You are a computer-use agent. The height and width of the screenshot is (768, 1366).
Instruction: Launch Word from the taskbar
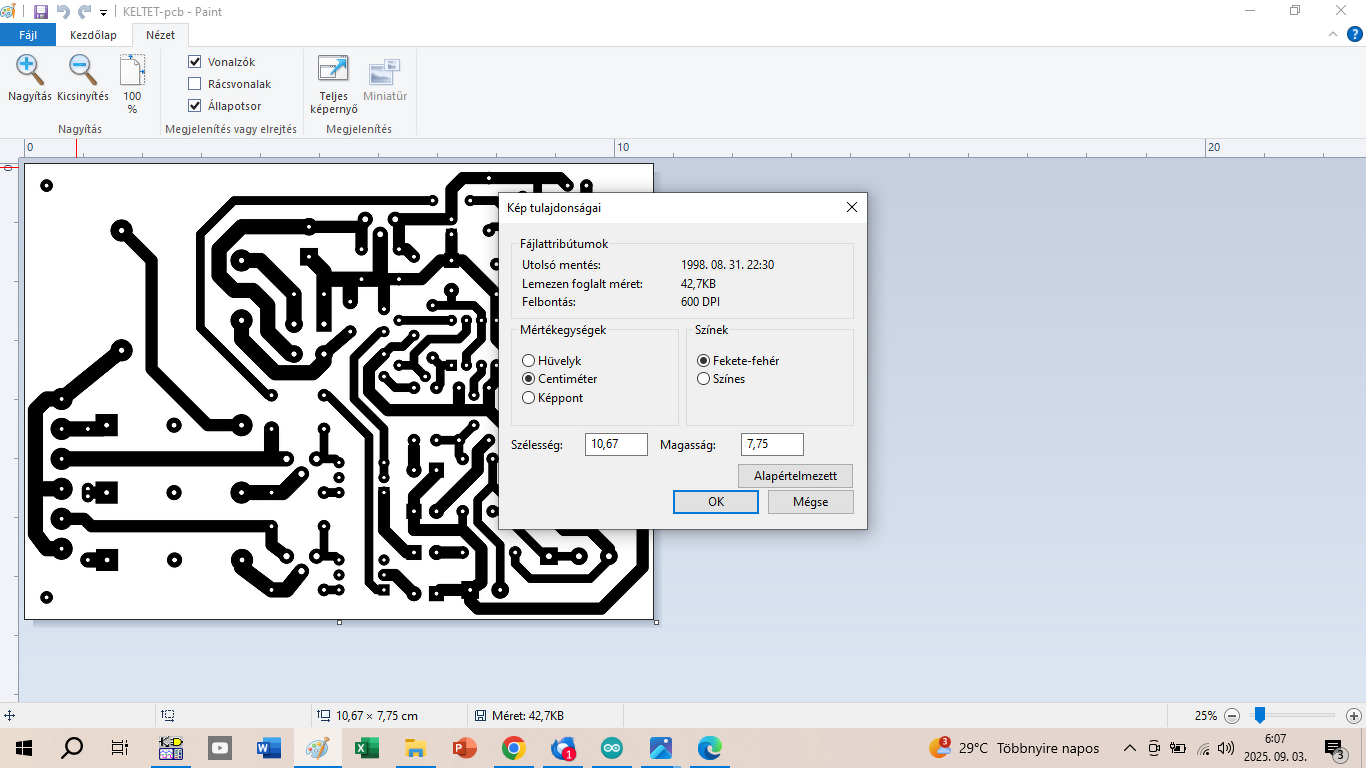point(269,747)
